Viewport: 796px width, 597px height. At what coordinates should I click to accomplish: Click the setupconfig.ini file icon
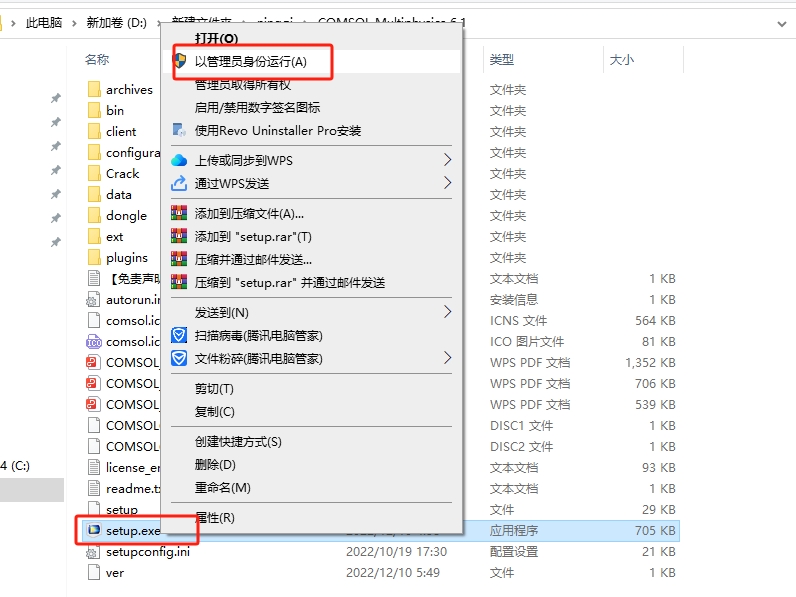coord(92,552)
